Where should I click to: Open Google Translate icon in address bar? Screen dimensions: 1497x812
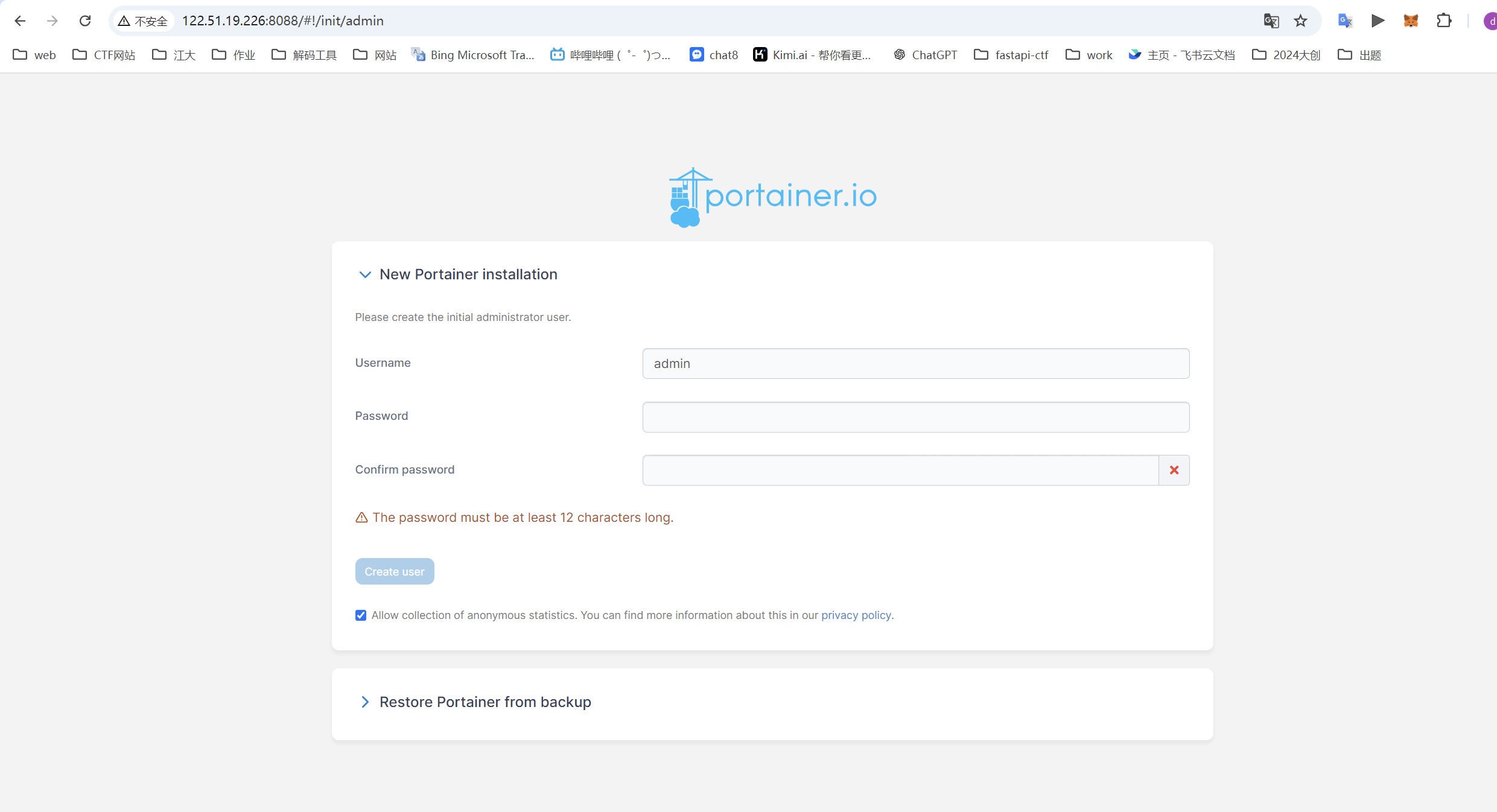click(1271, 21)
